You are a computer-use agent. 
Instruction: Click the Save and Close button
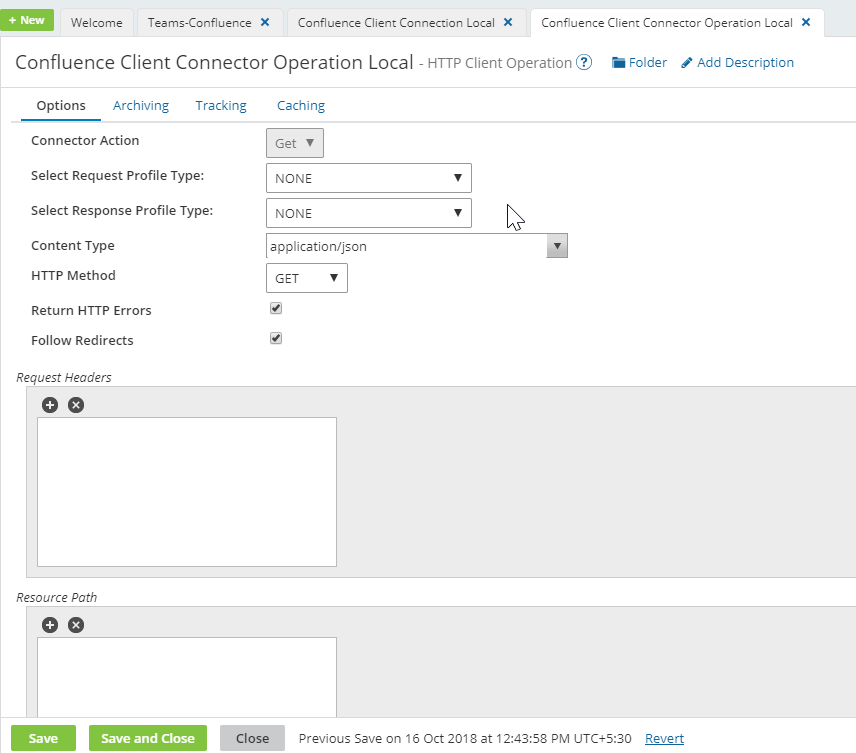(x=148, y=738)
